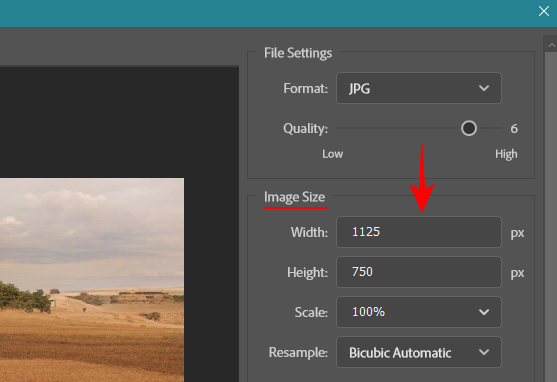Screen dimensions: 557x382
Task: Click the Width input field showing 1125
Action: click(x=419, y=232)
